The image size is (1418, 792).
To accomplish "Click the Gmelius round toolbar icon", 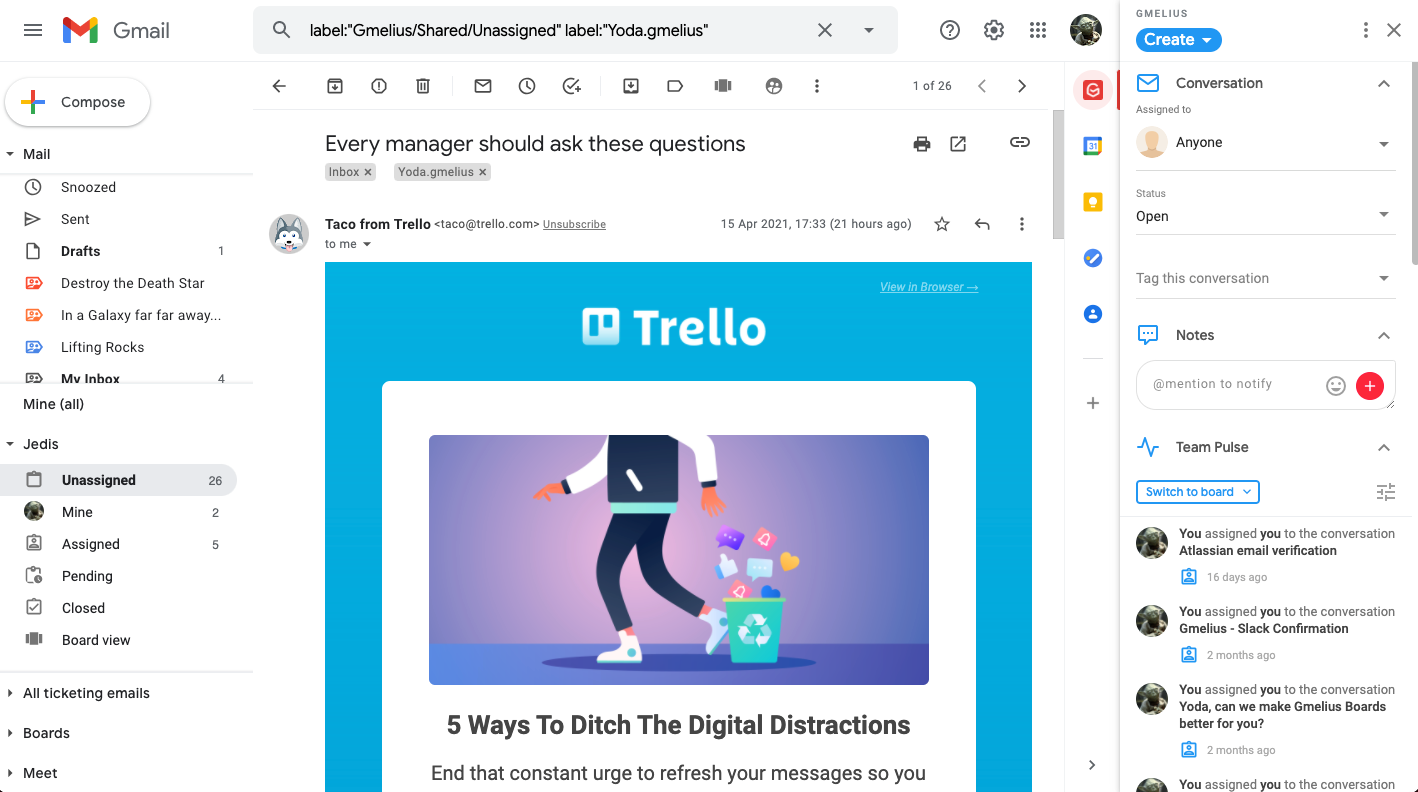I will (x=773, y=86).
